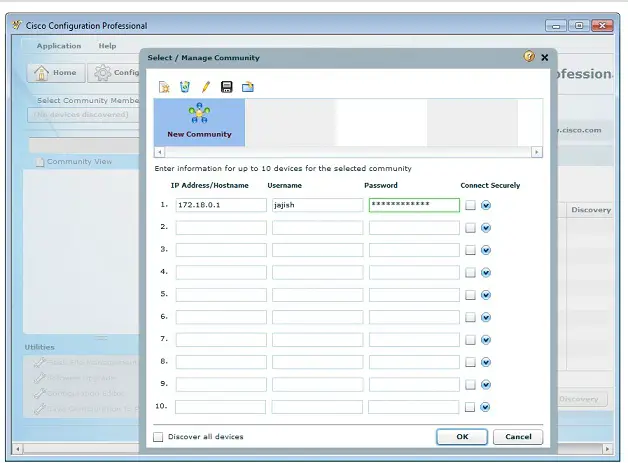The width and height of the screenshot is (628, 463).
Task: Expand row 1 blue down-arrow button
Action: (486, 205)
